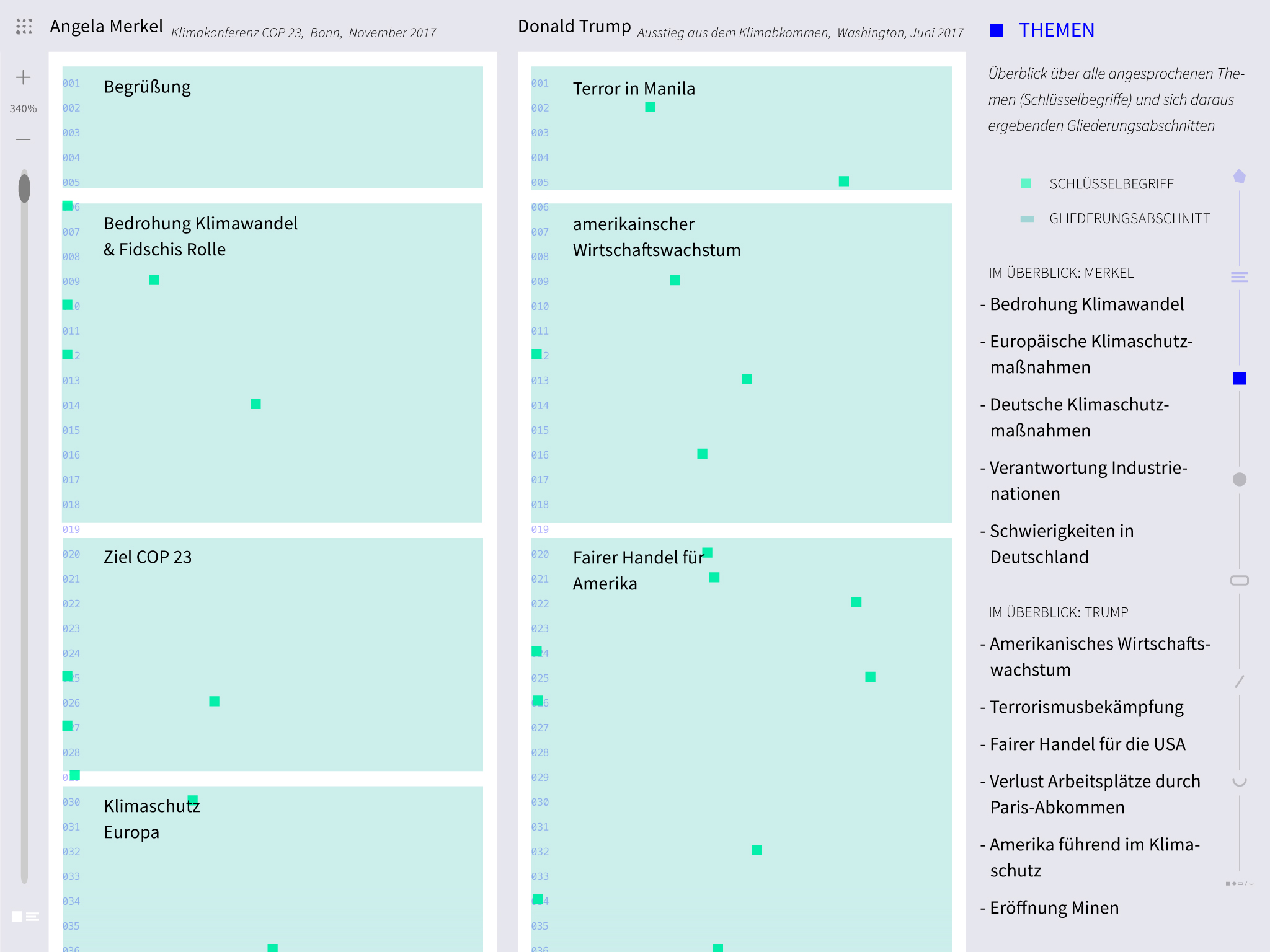Click the Bedrohung Klimawandel topic link
This screenshot has height=952, width=1270.
[1086, 304]
